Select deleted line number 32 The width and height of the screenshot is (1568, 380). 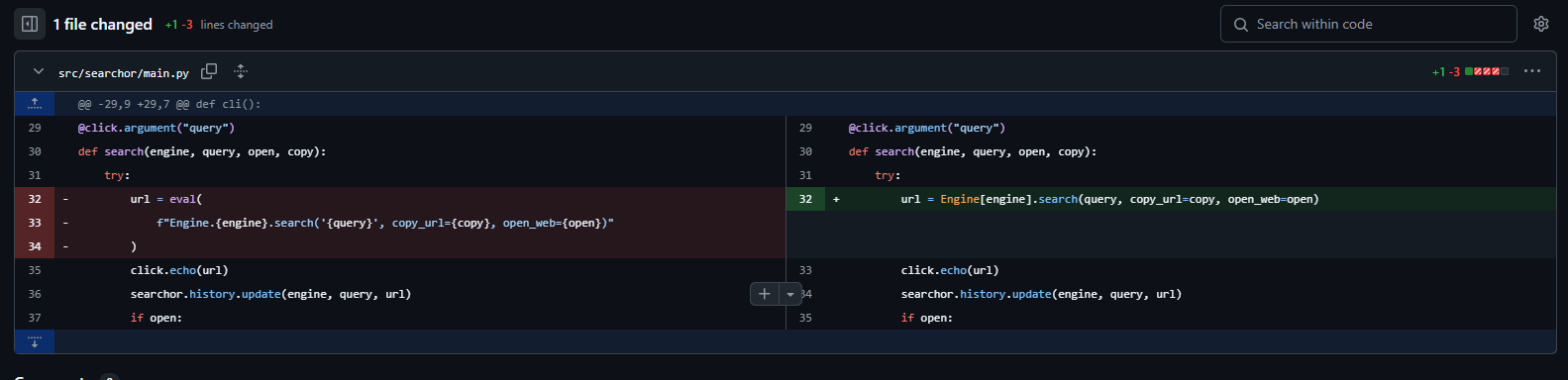point(35,199)
